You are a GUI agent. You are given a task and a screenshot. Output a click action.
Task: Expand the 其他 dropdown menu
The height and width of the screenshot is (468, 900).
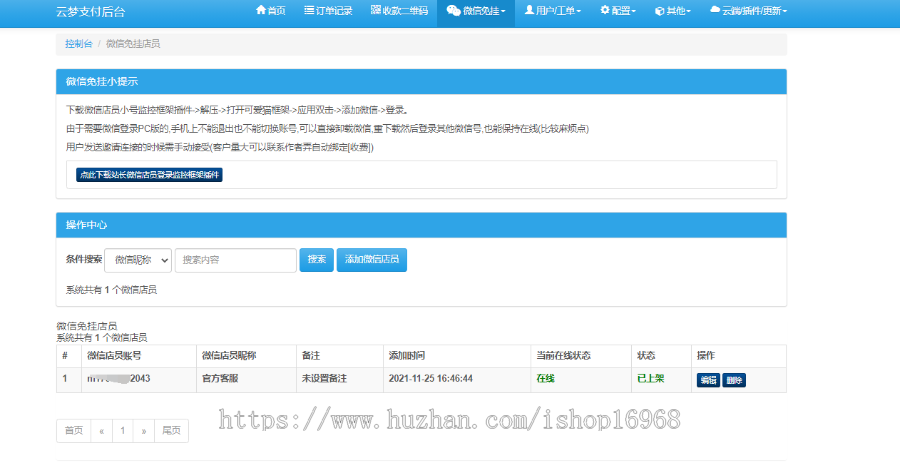tap(673, 11)
